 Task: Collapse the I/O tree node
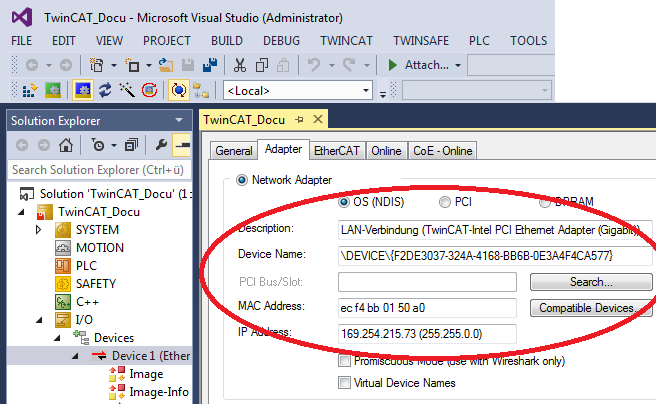point(39,320)
